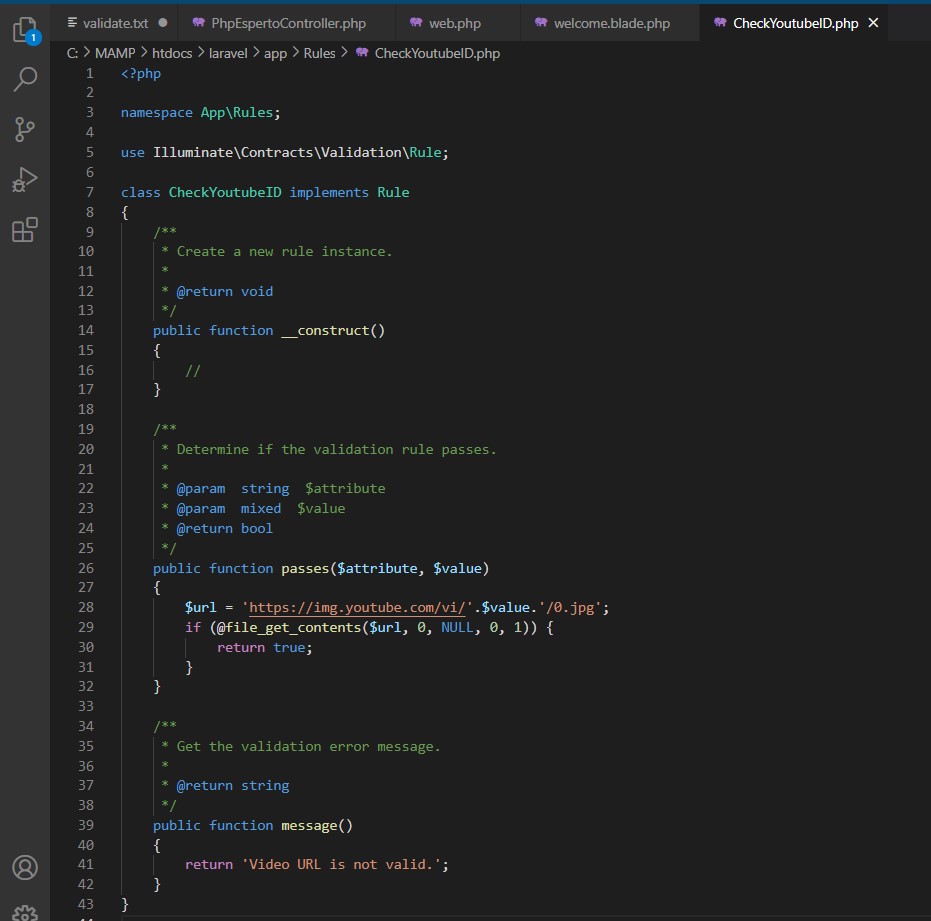The width and height of the screenshot is (931, 921).
Task: Click '@return void' docblock text
Action: tap(225, 292)
